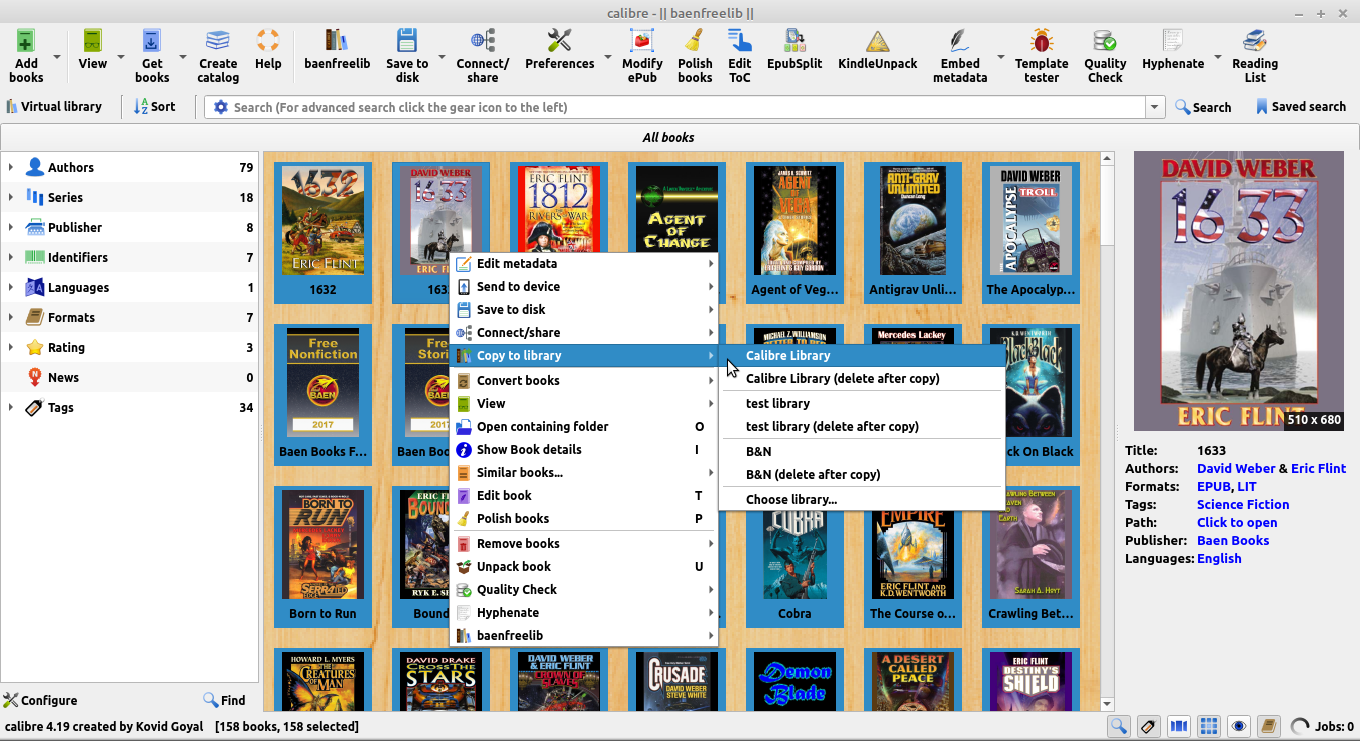
Task: Click the Baen Books publisher link
Action: click(x=1233, y=540)
